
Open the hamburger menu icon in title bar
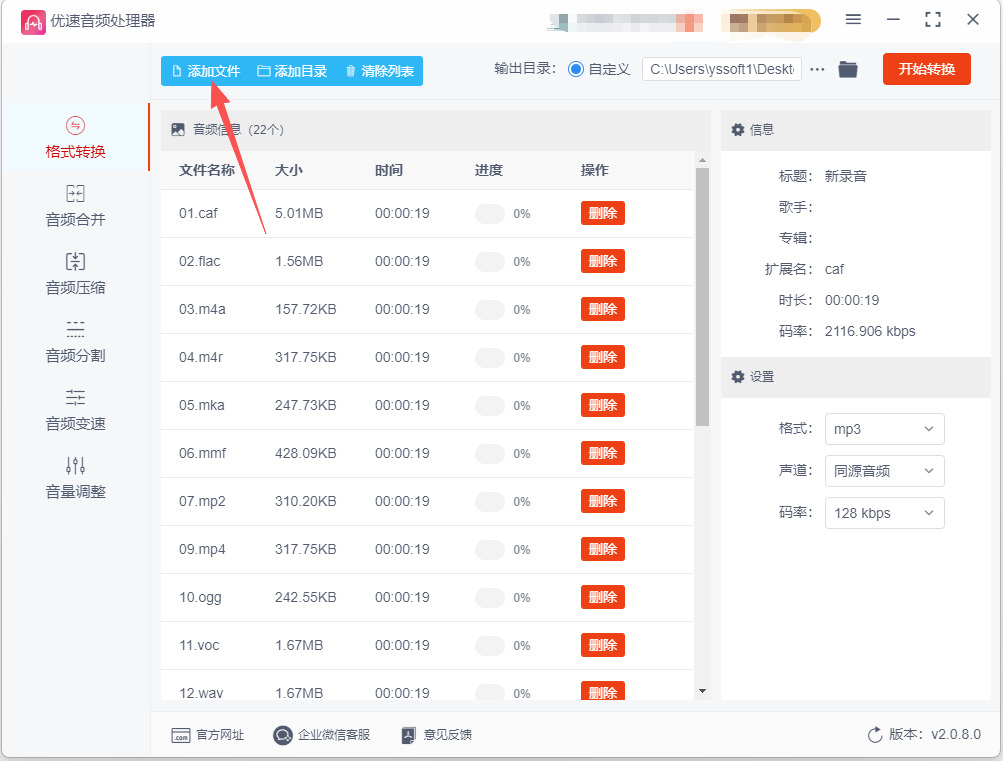853,20
